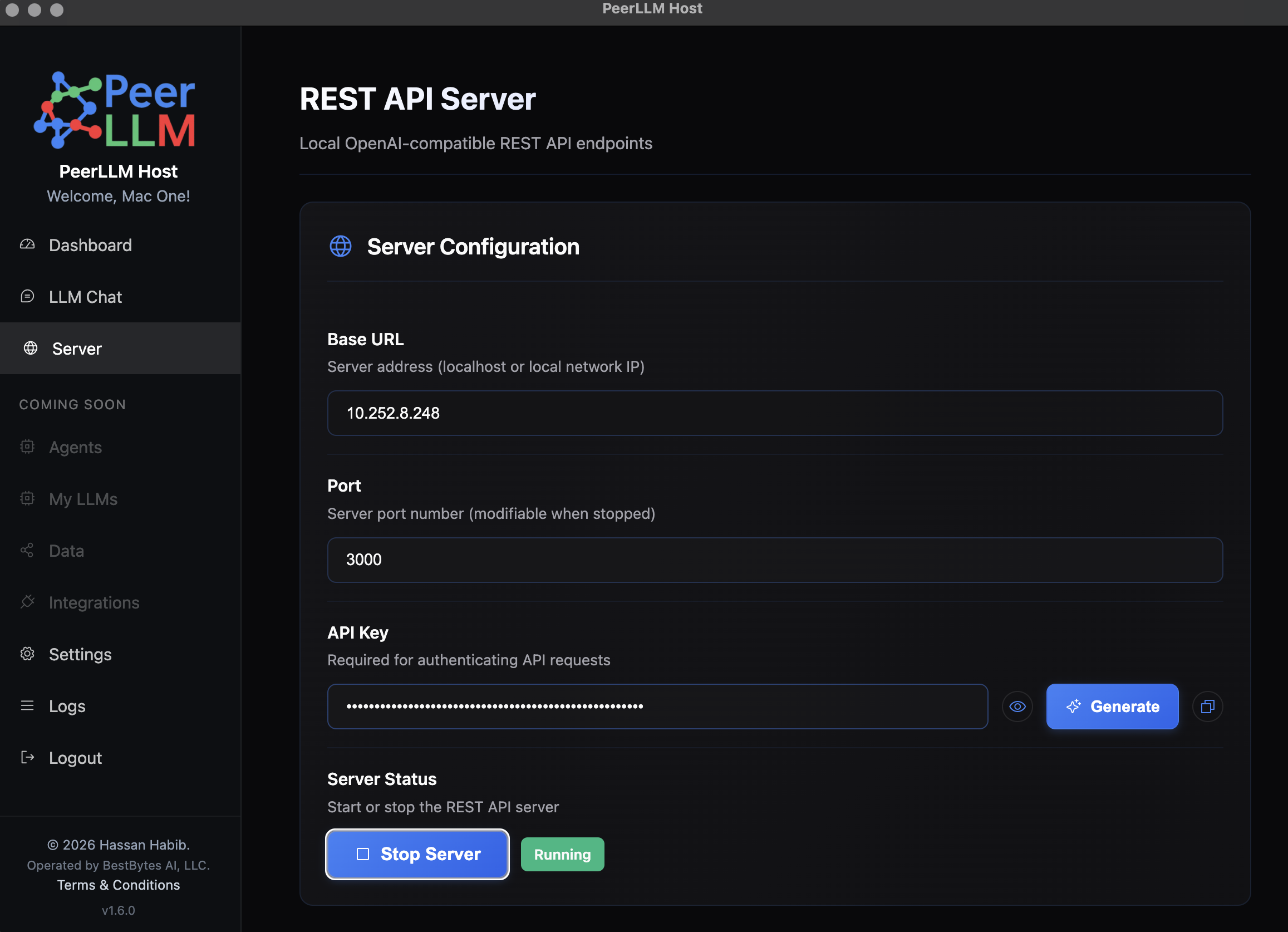Open the Dashboard page
The width and height of the screenshot is (1288, 932).
pos(120,245)
